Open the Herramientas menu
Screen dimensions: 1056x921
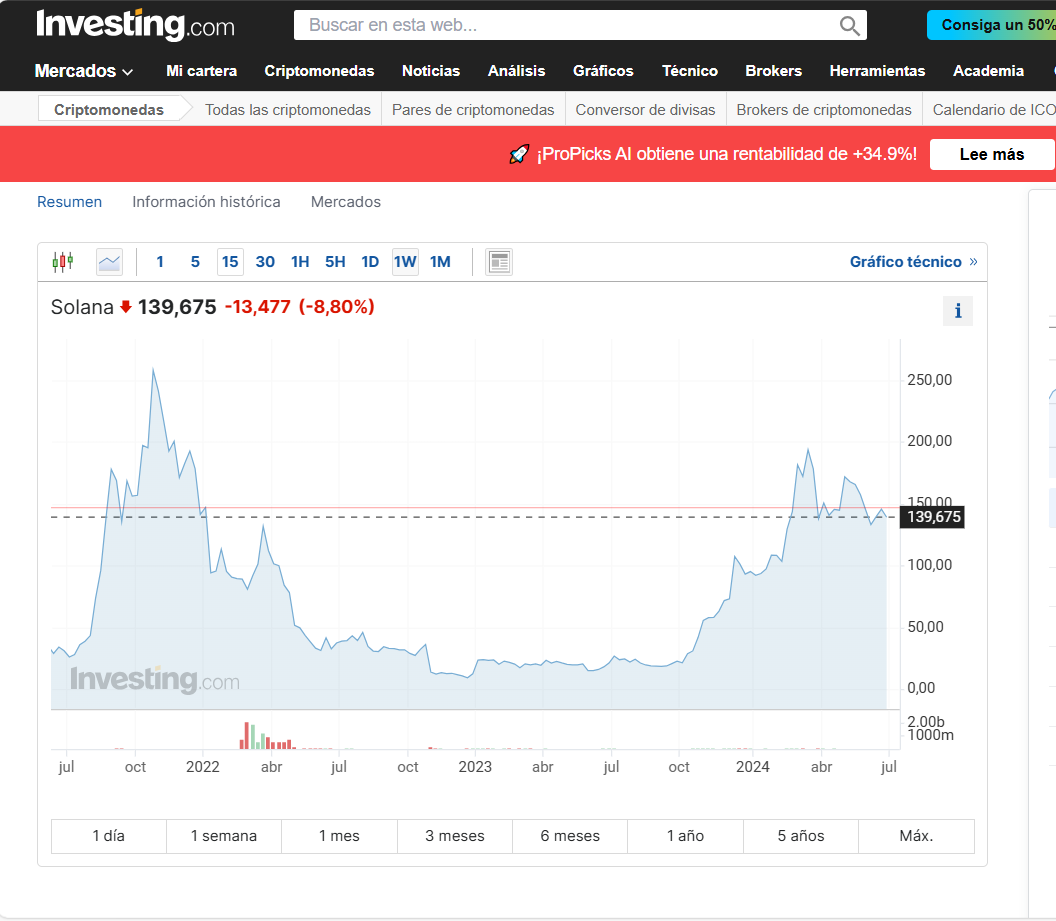(x=878, y=71)
